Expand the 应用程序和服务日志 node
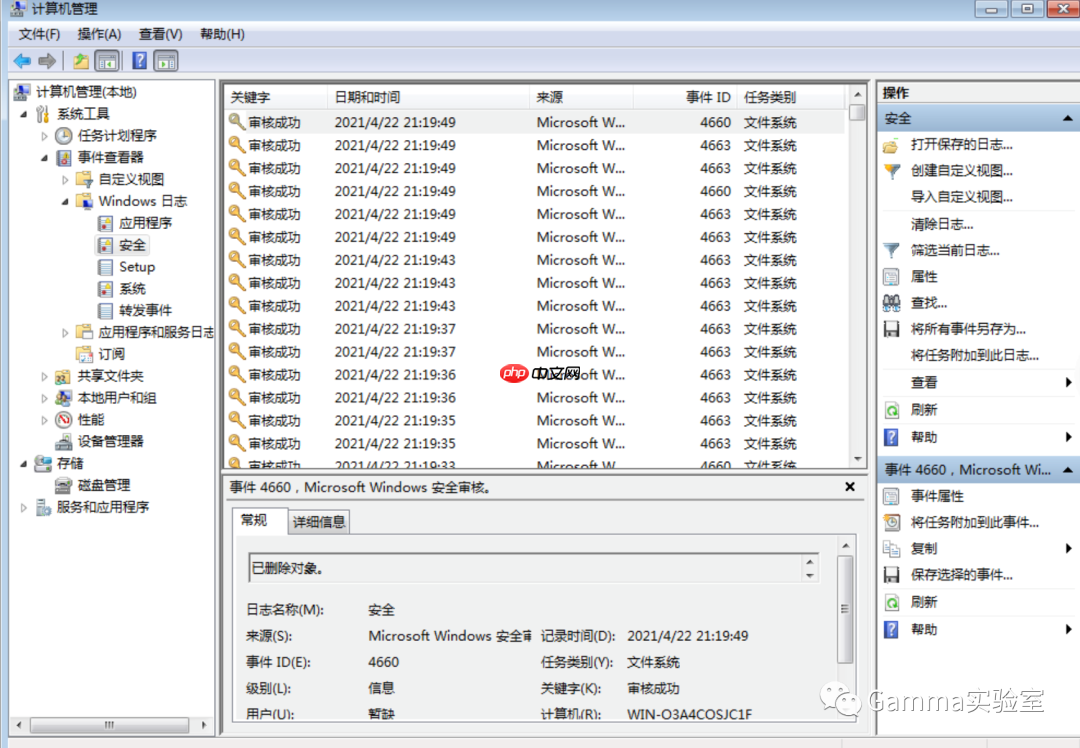1080x748 pixels. tap(65, 333)
